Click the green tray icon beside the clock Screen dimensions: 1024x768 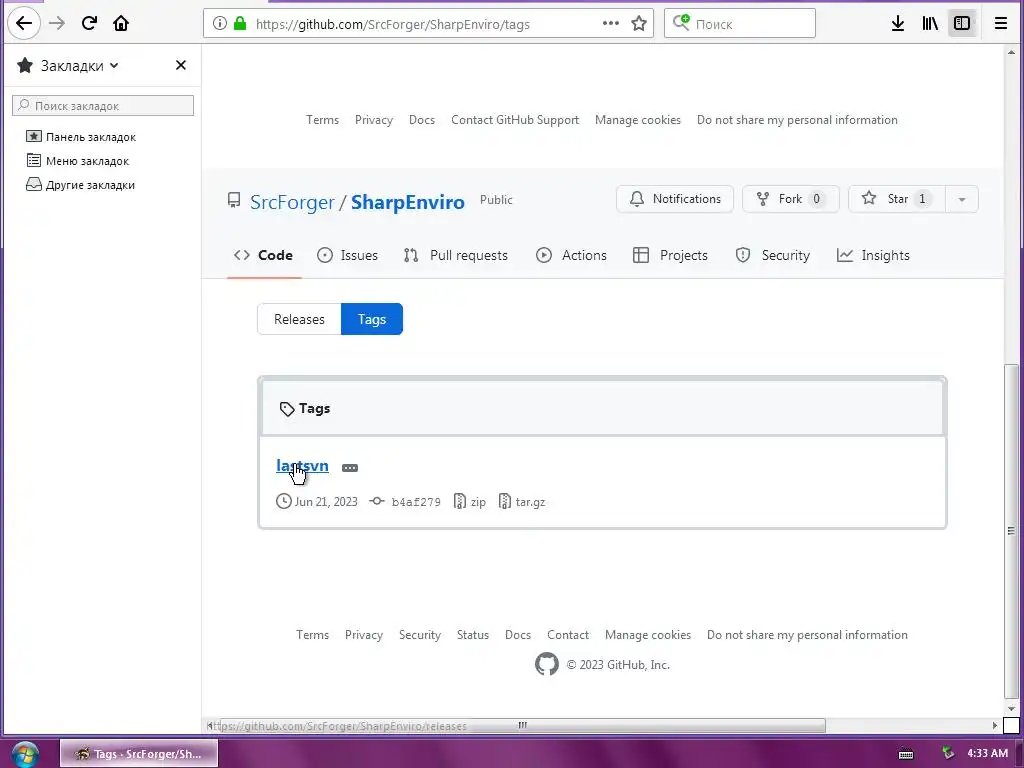[x=948, y=753]
